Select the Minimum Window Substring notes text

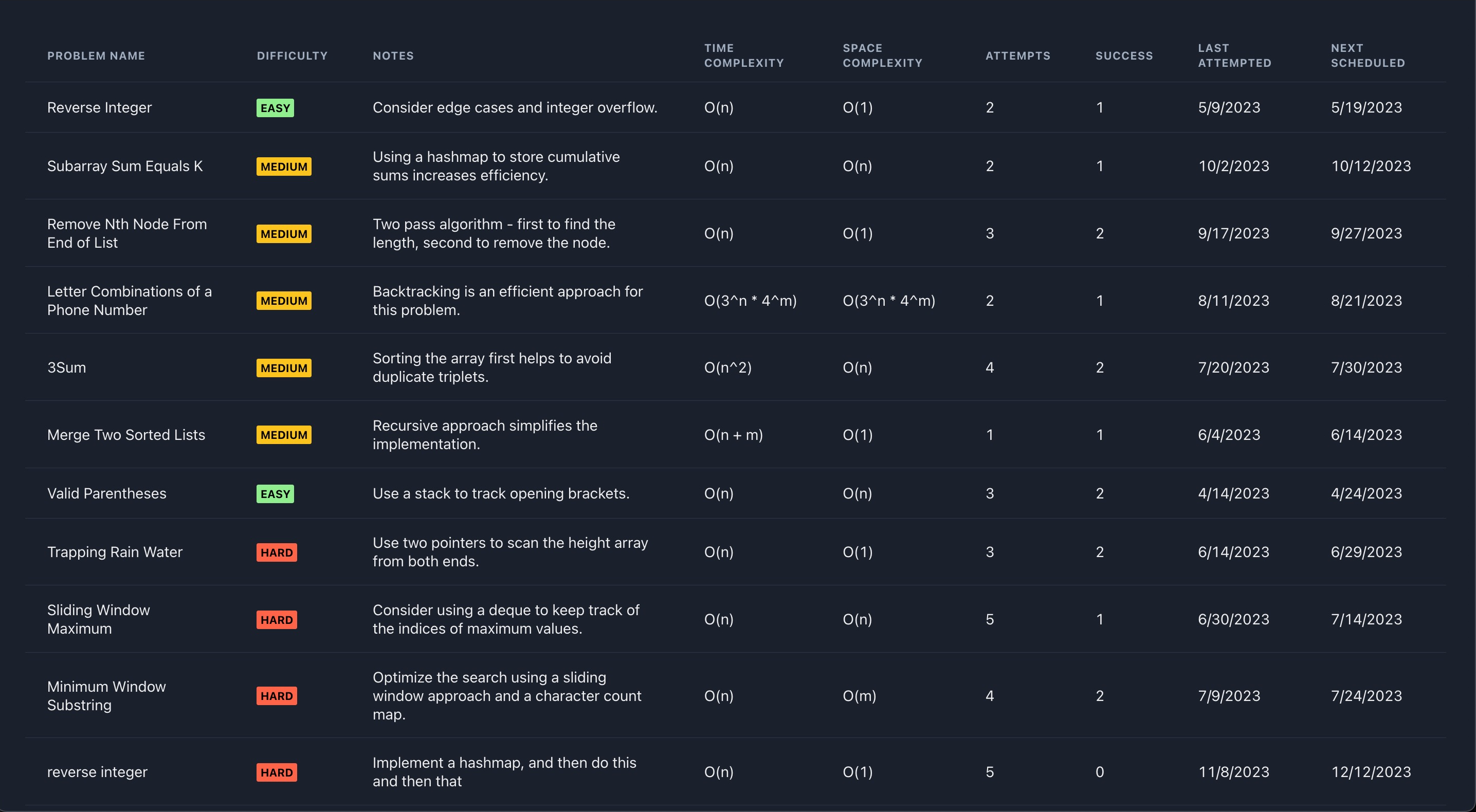506,696
